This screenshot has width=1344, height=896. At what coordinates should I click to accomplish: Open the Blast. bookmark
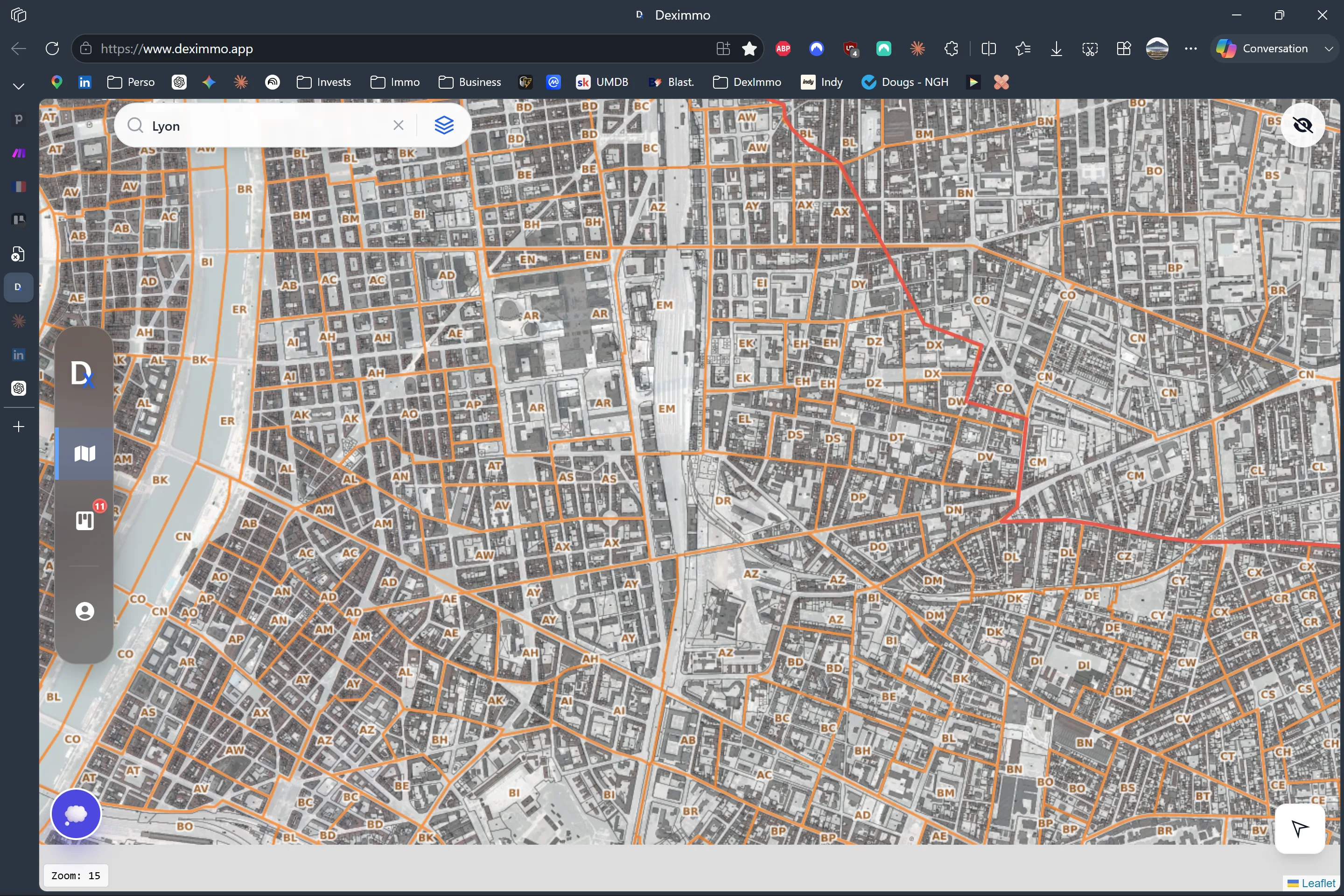(x=672, y=82)
